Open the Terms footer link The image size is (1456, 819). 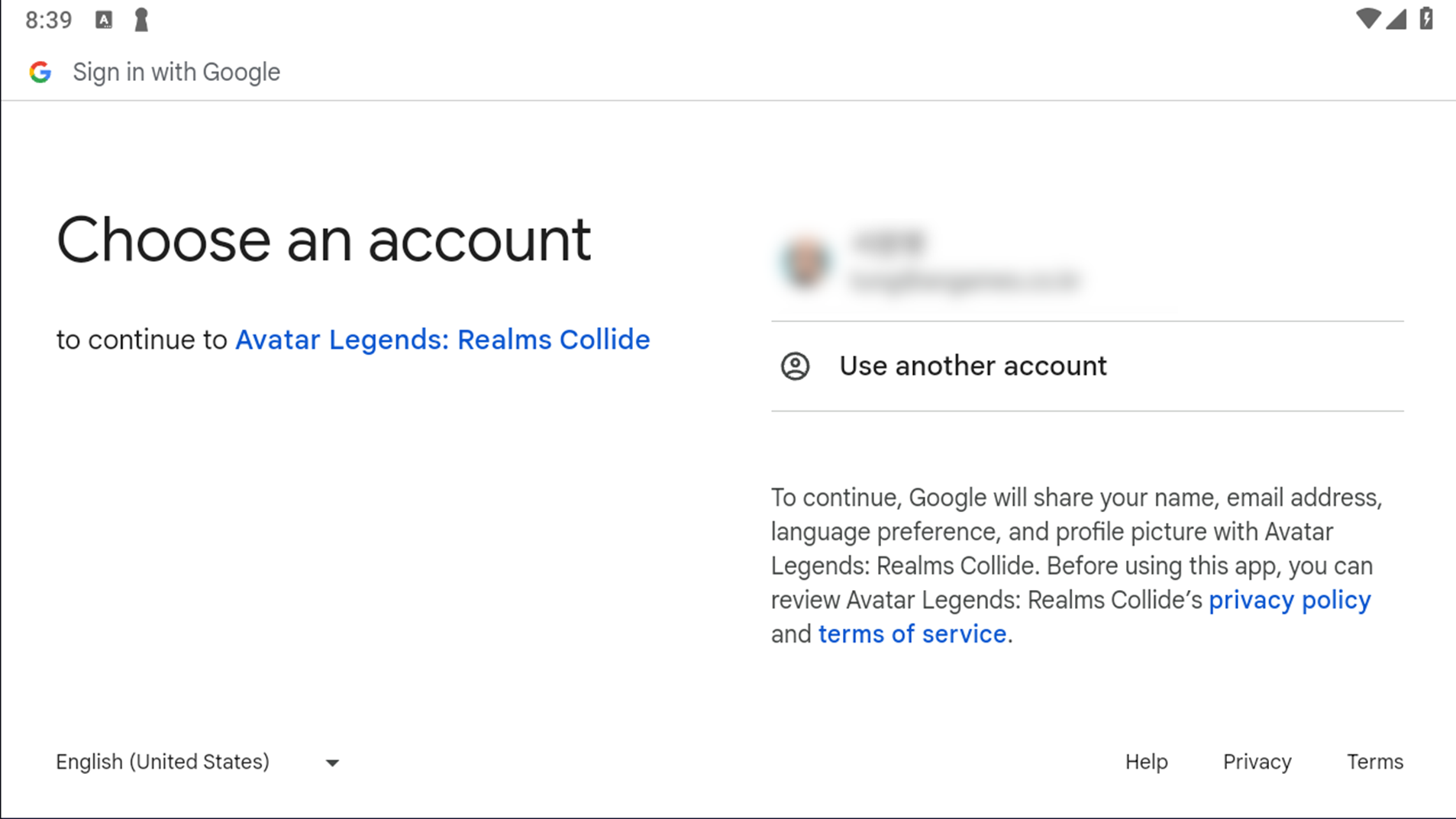coord(1374,762)
